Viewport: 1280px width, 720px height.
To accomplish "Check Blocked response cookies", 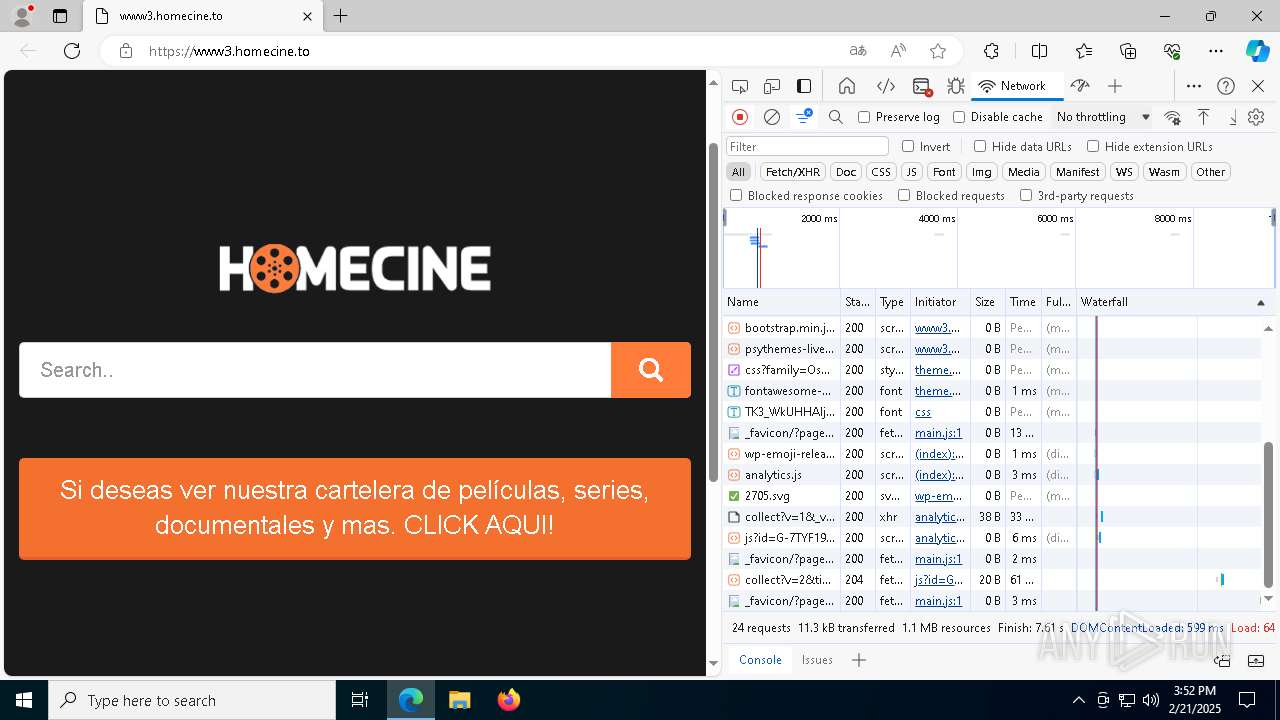I will (x=736, y=196).
